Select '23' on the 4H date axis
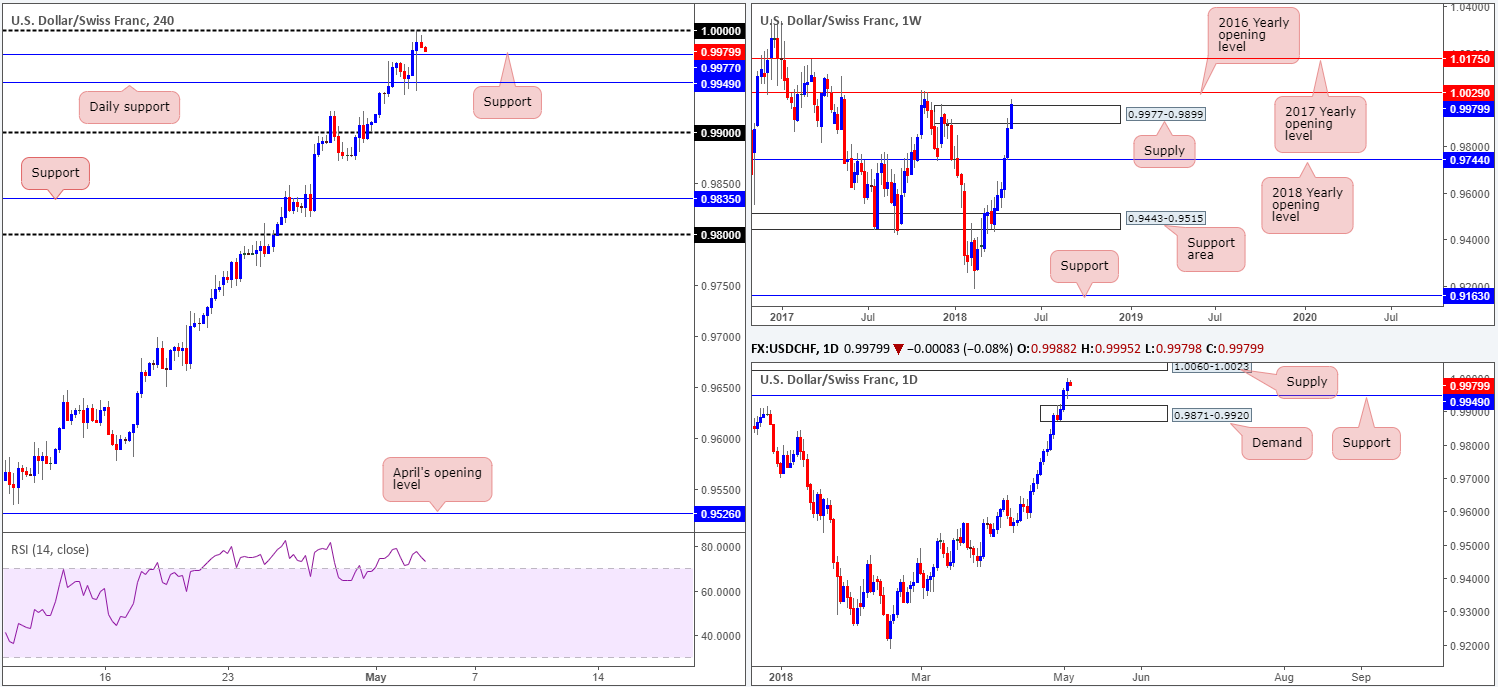The height and width of the screenshot is (687, 1498). point(228,675)
